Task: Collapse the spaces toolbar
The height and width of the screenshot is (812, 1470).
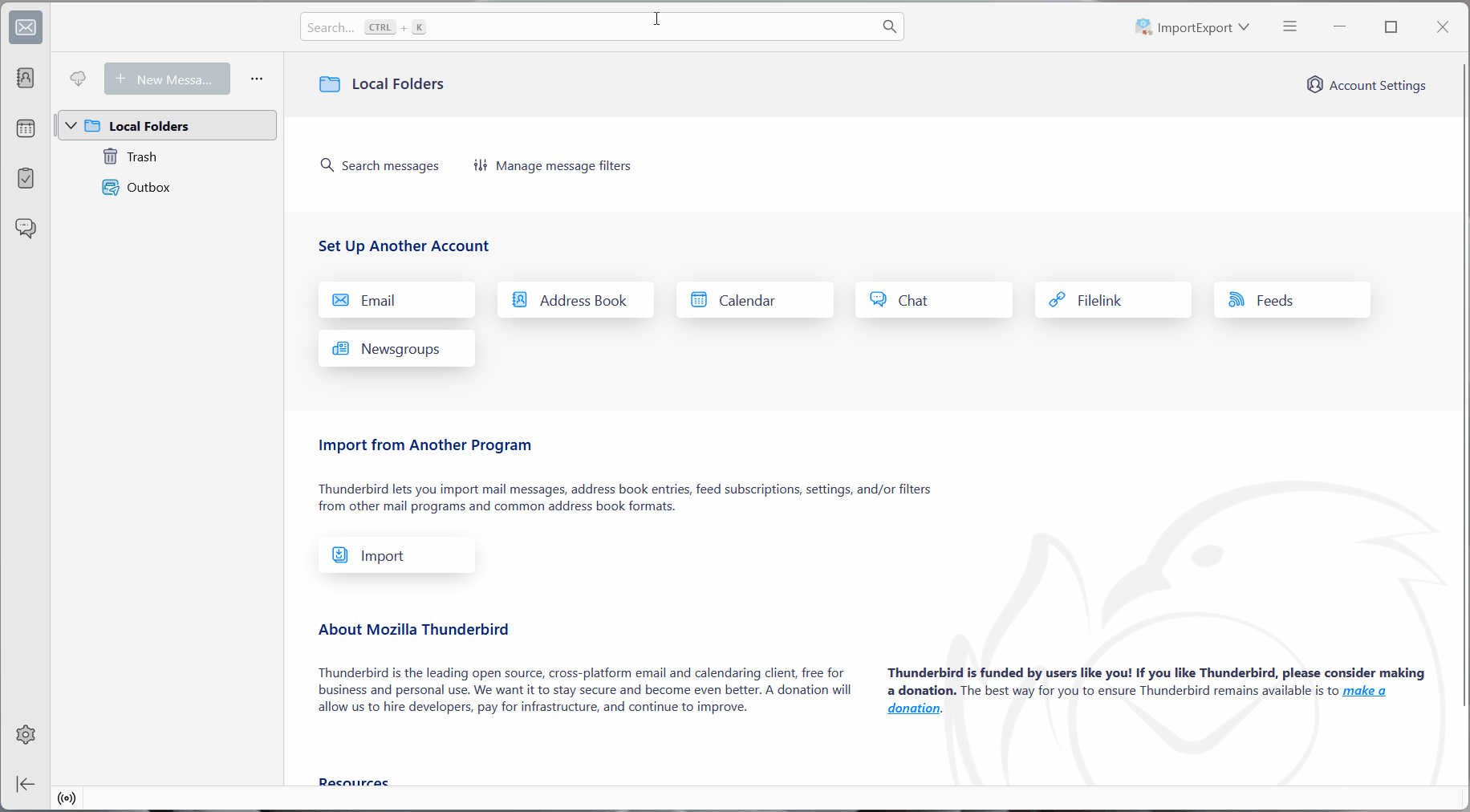Action: pyautogui.click(x=26, y=784)
